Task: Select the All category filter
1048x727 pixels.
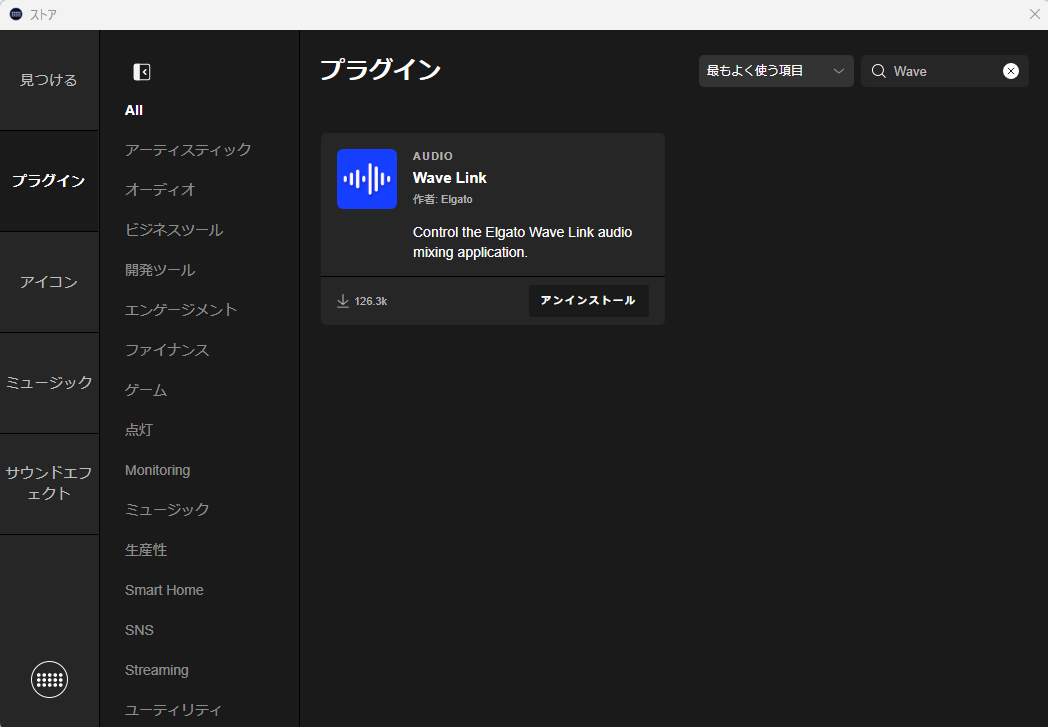Action: (134, 110)
